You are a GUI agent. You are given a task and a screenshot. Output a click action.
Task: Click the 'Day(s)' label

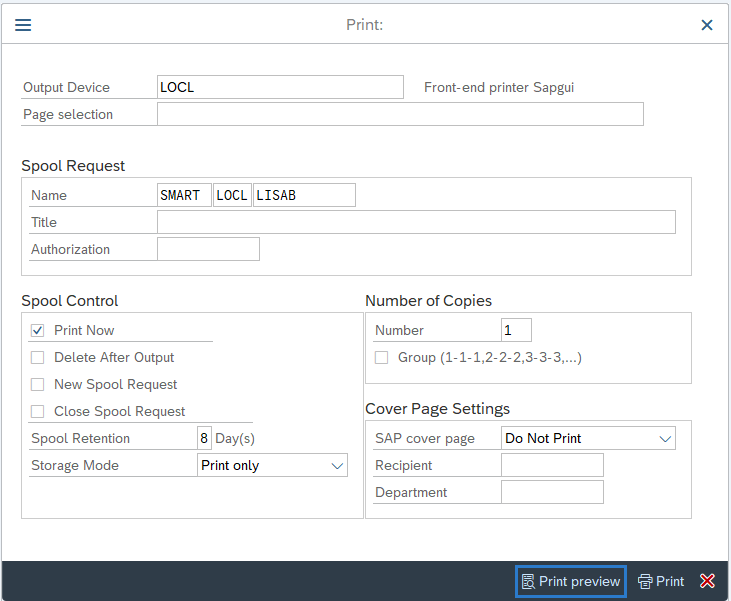tap(235, 438)
